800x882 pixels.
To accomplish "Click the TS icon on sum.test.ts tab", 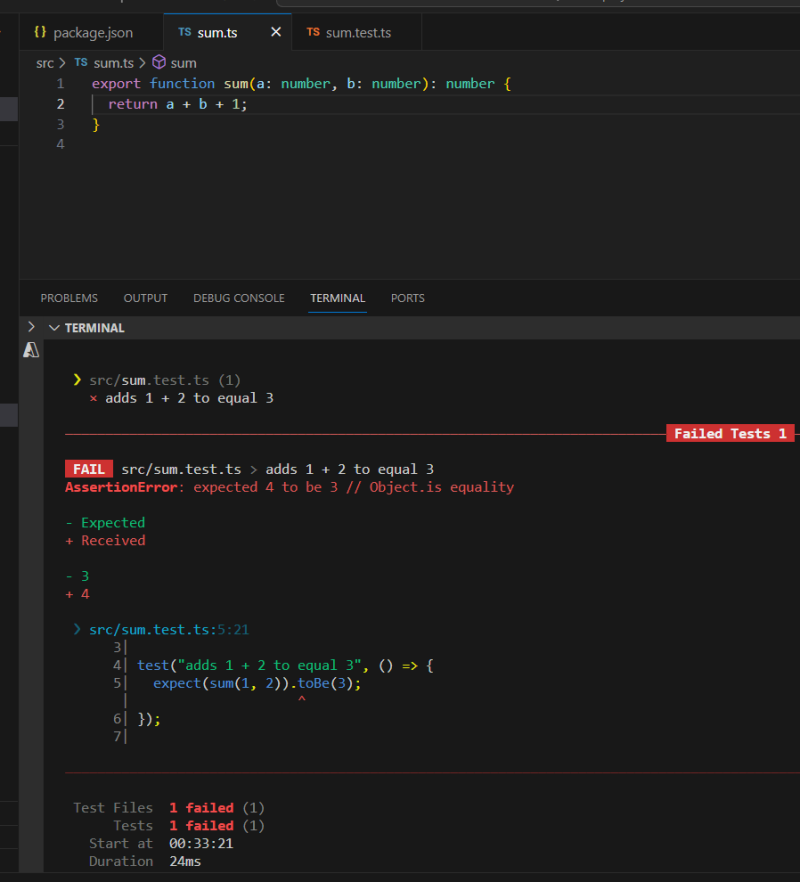I will click(x=313, y=33).
